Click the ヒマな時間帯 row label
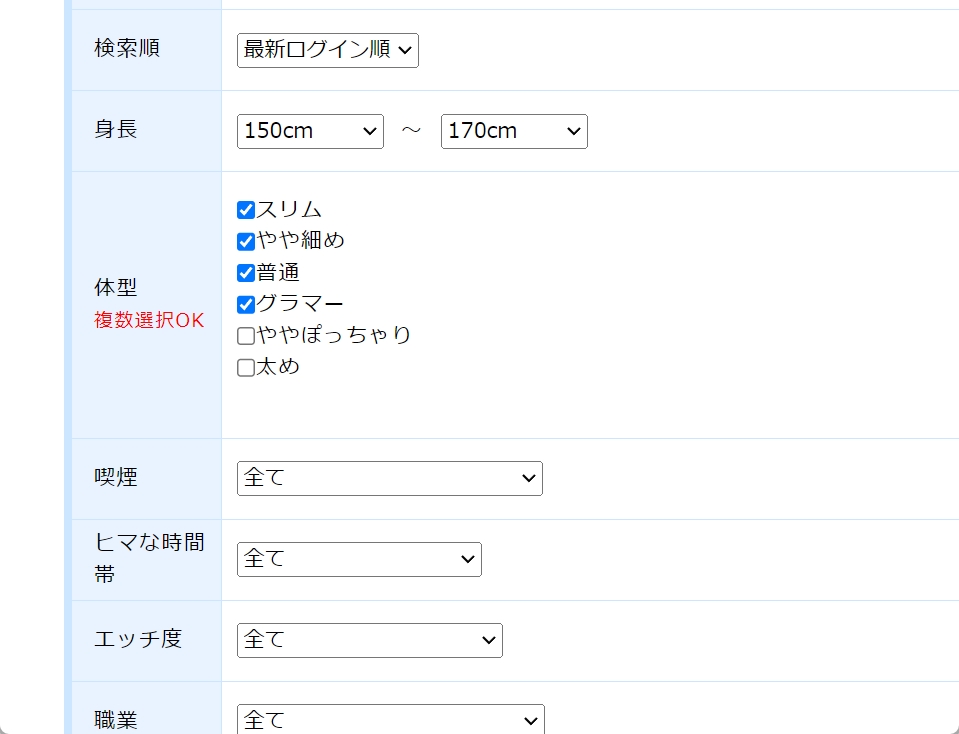The height and width of the screenshot is (734, 959). pyautogui.click(x=149, y=558)
